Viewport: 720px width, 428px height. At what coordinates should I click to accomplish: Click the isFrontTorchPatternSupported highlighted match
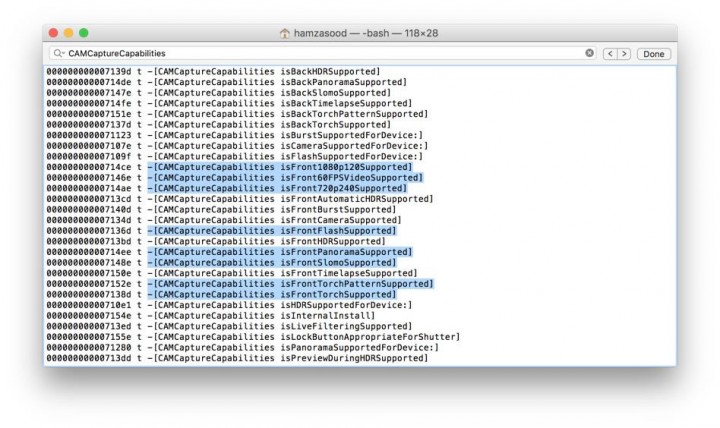click(x=290, y=284)
